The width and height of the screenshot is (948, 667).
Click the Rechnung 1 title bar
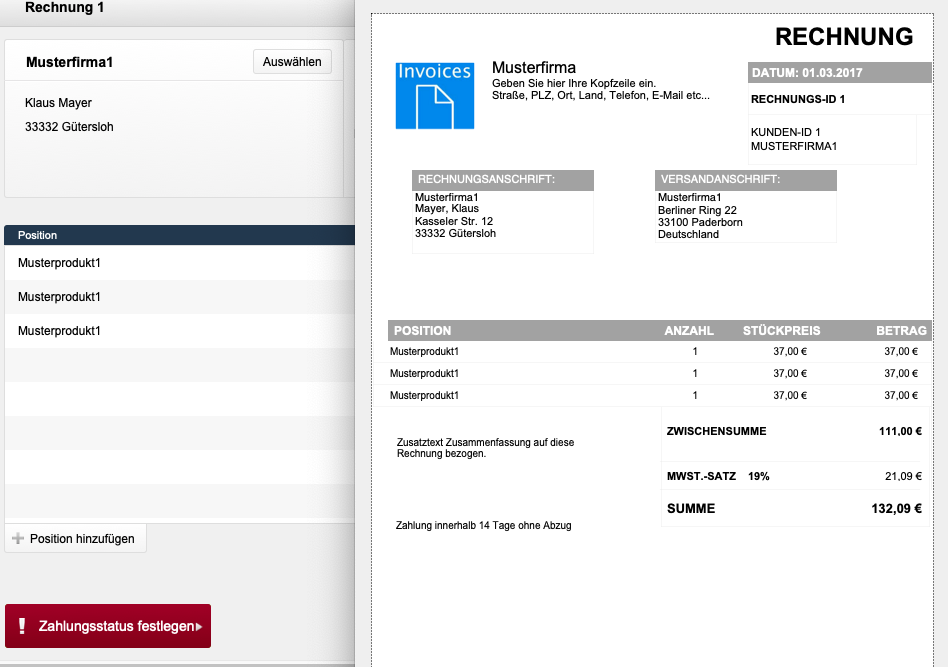coord(65,8)
